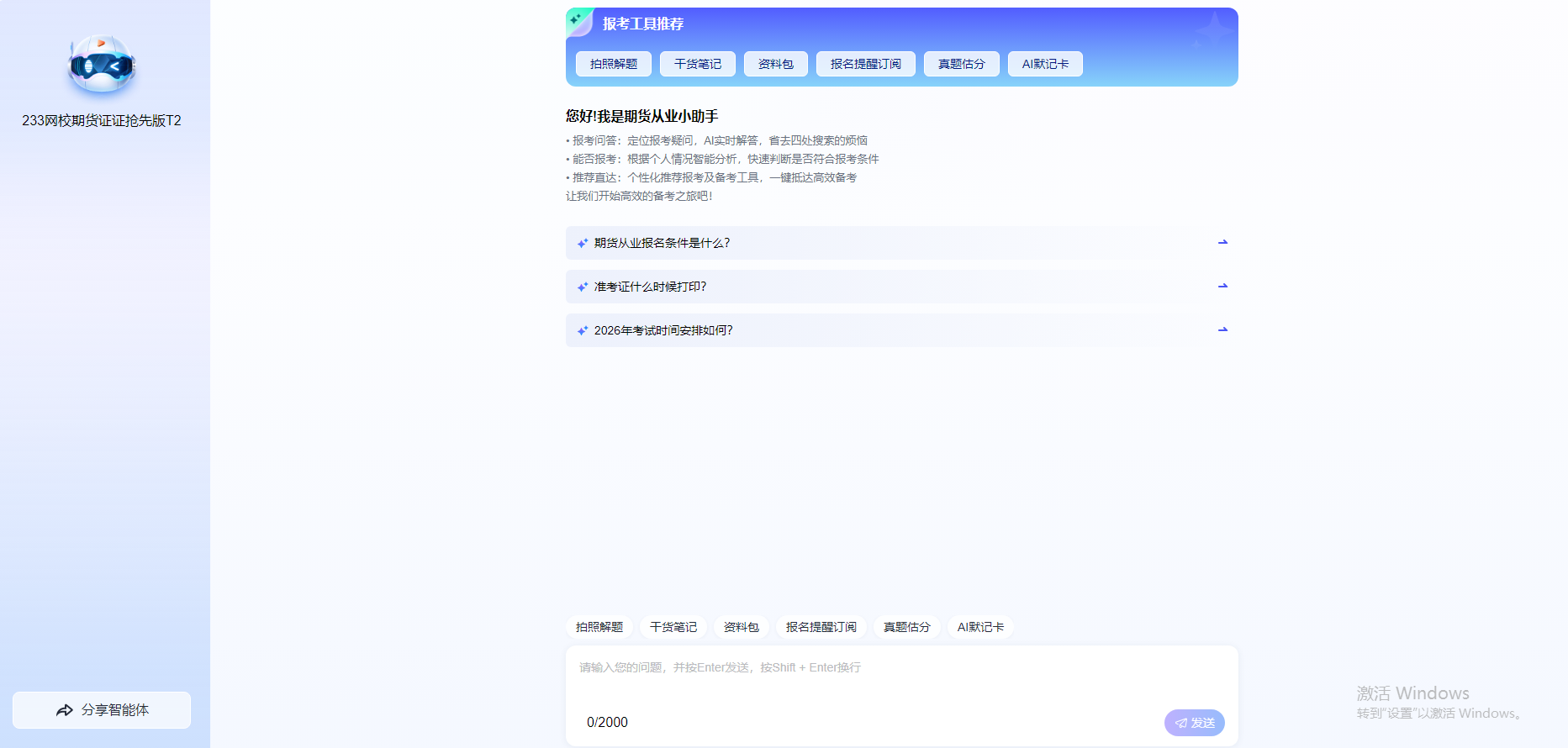Select 干货笔记 chip above the input box
This screenshot has width=1568, height=748.
pos(673,627)
